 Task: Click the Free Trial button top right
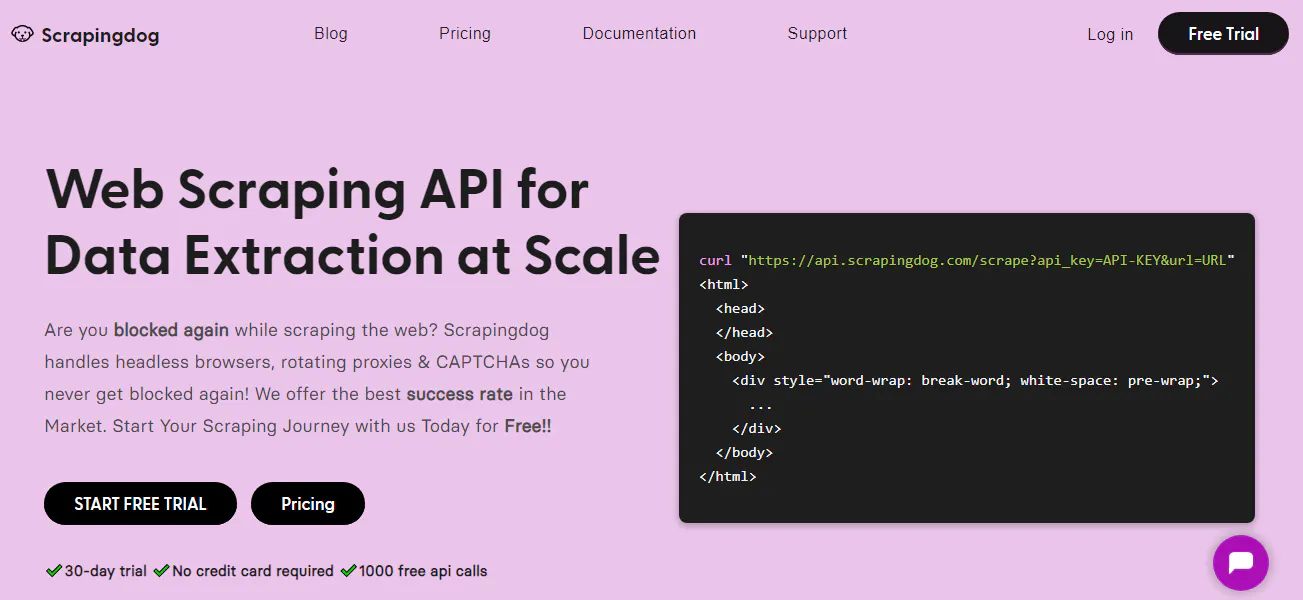[1222, 33]
